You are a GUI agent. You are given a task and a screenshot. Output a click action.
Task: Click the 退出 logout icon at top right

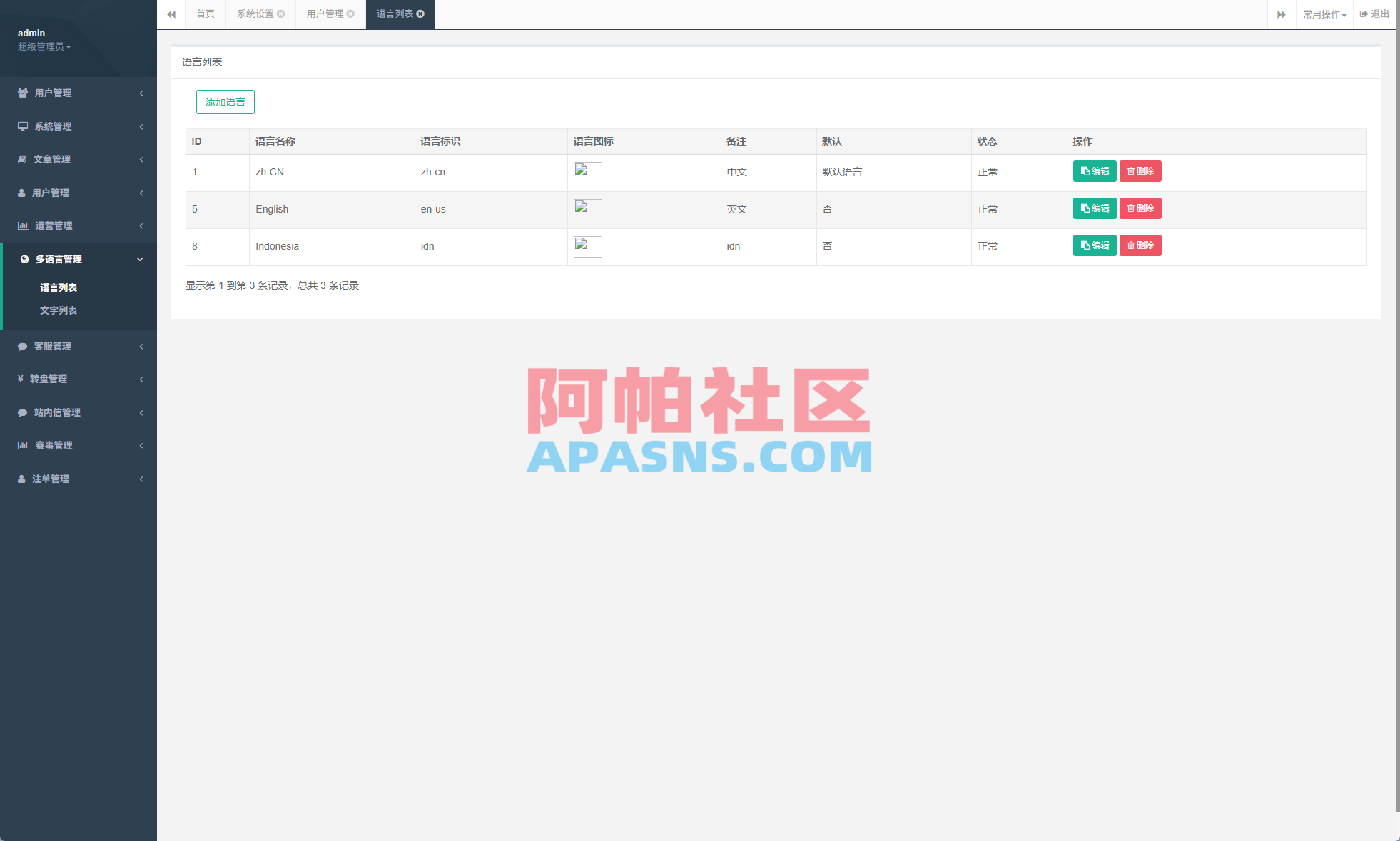[1365, 14]
